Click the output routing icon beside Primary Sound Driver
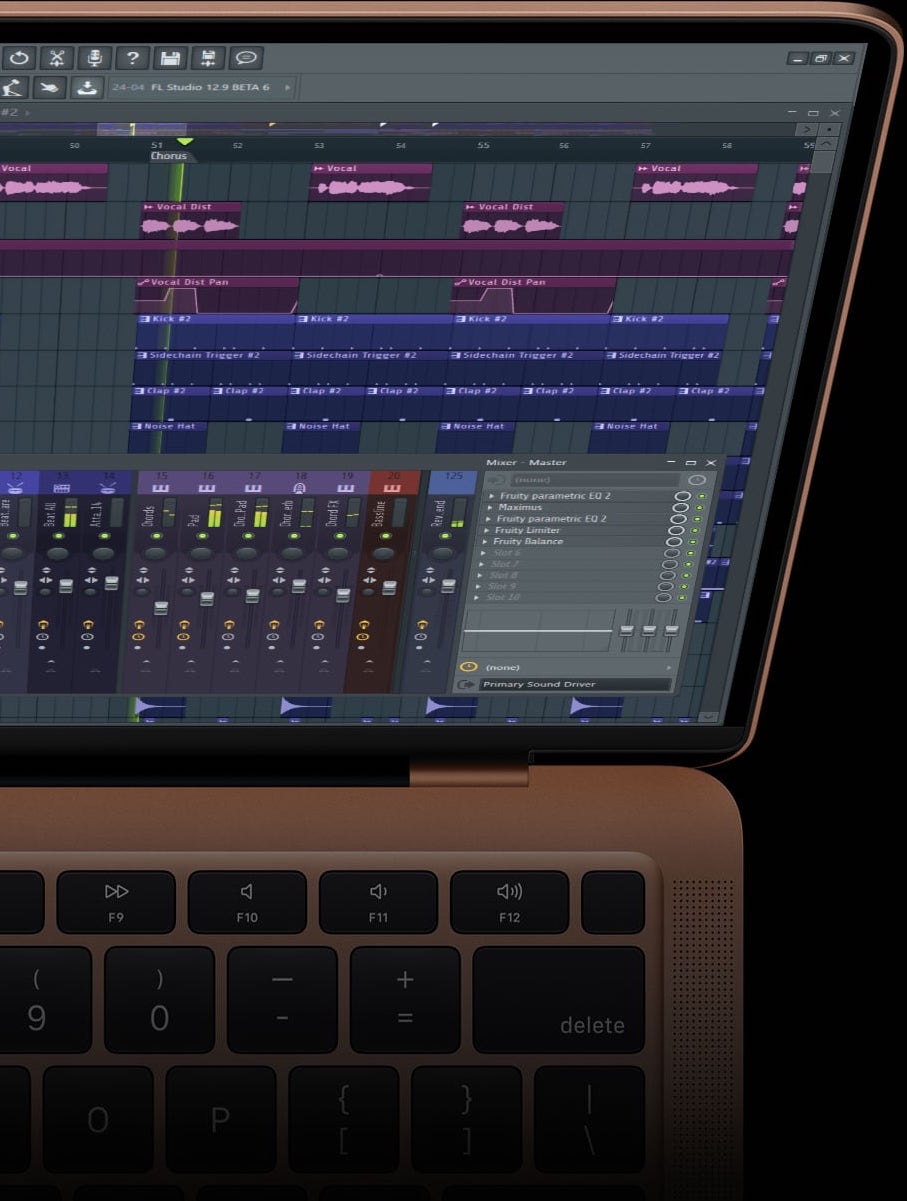Viewport: 907px width, 1201px height. 467,685
